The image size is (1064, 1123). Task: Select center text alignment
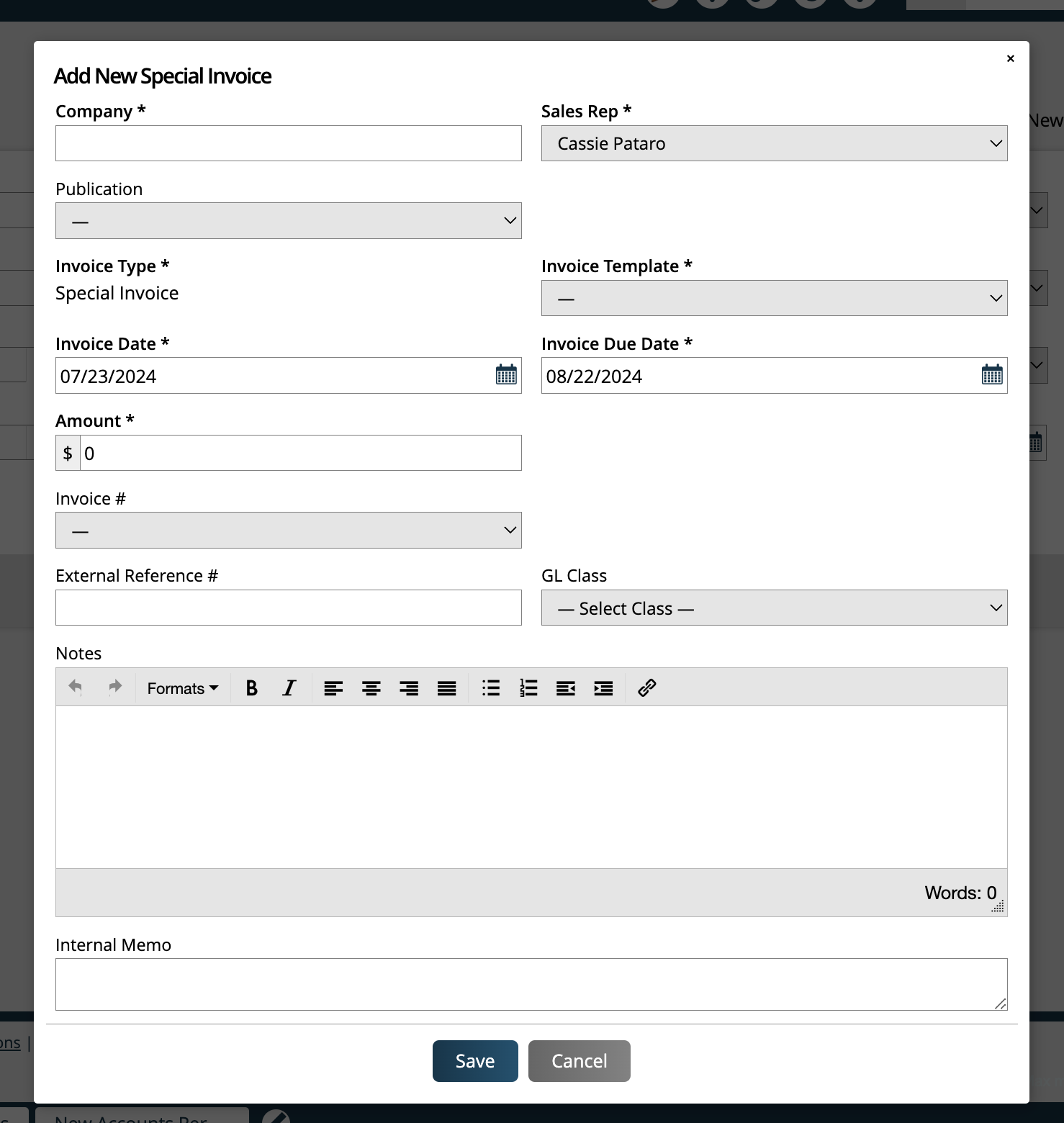[371, 687]
